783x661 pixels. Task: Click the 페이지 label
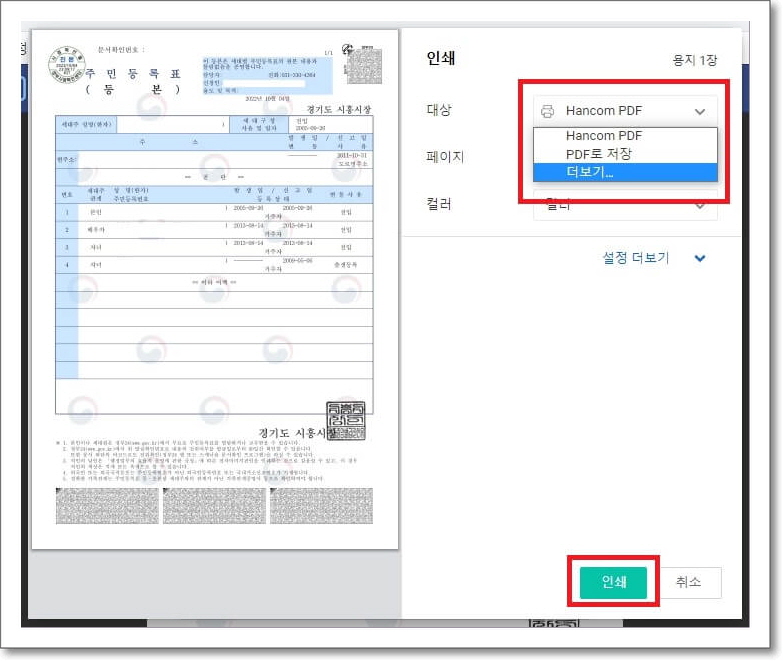[x=445, y=157]
